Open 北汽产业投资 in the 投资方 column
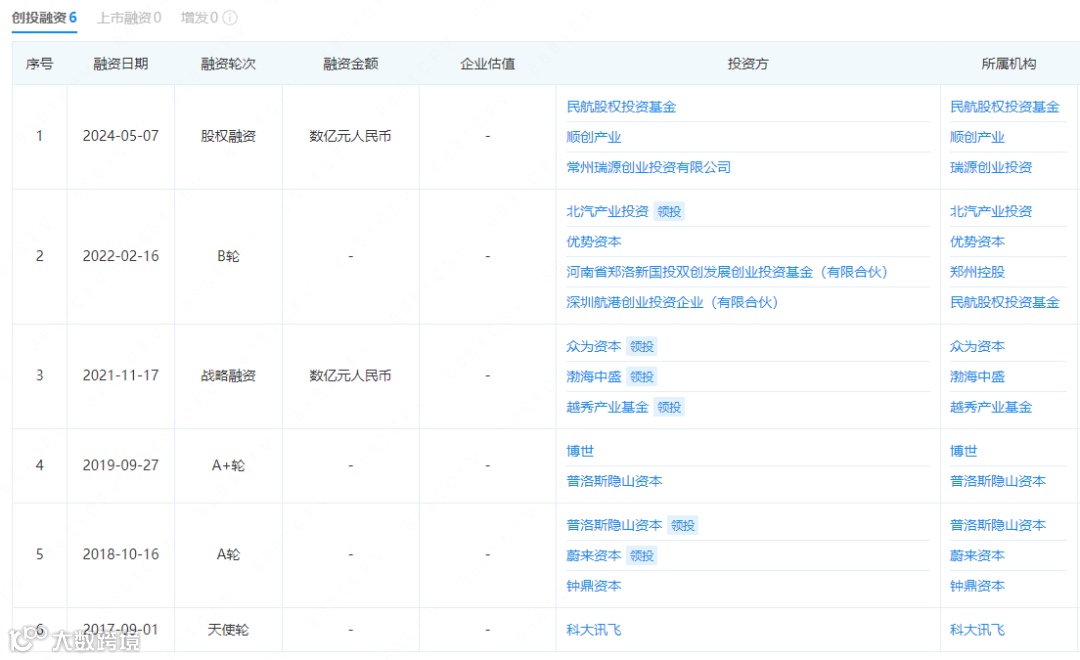 tap(607, 212)
